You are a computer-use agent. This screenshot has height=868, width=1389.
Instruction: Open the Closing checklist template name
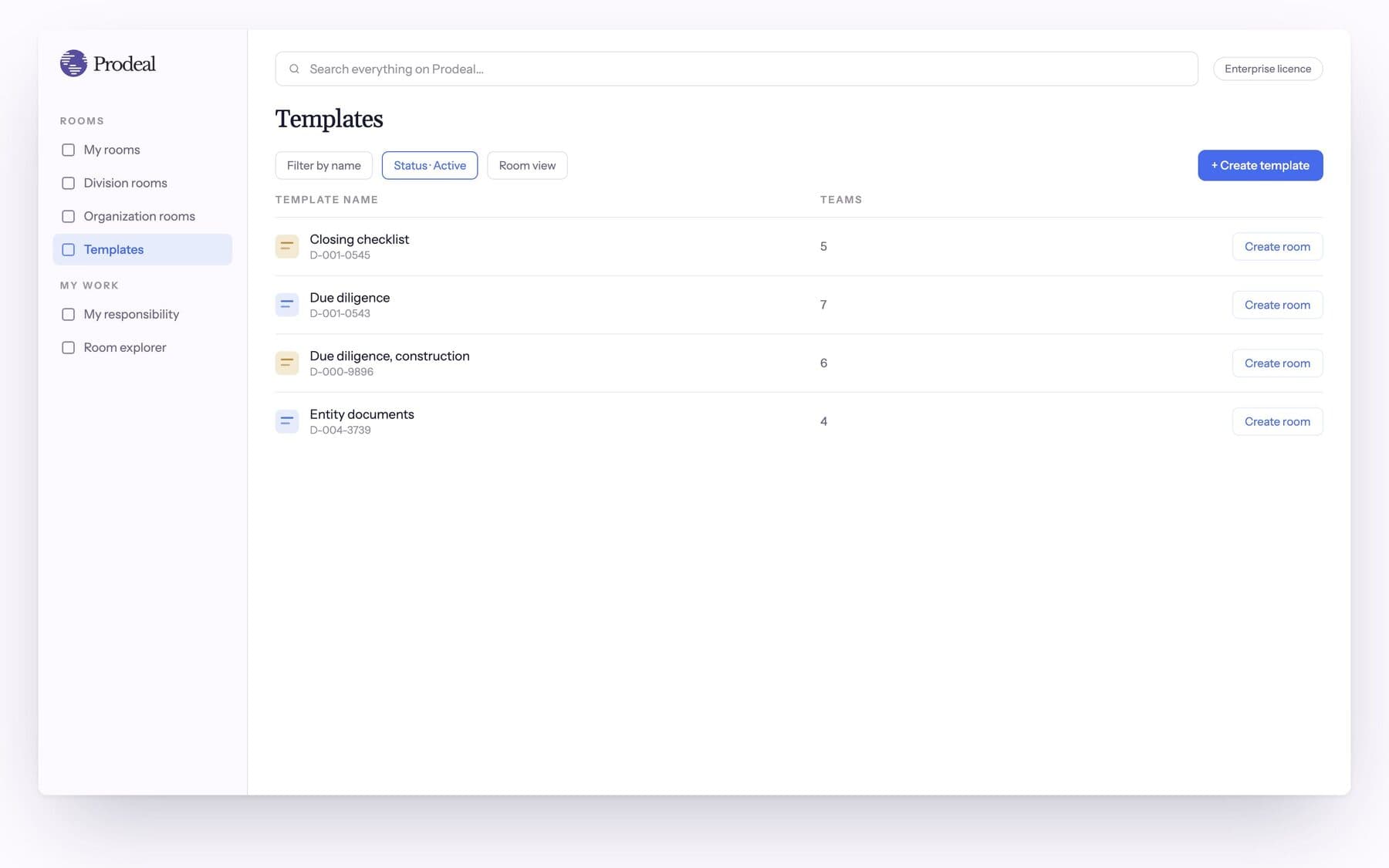coord(360,239)
